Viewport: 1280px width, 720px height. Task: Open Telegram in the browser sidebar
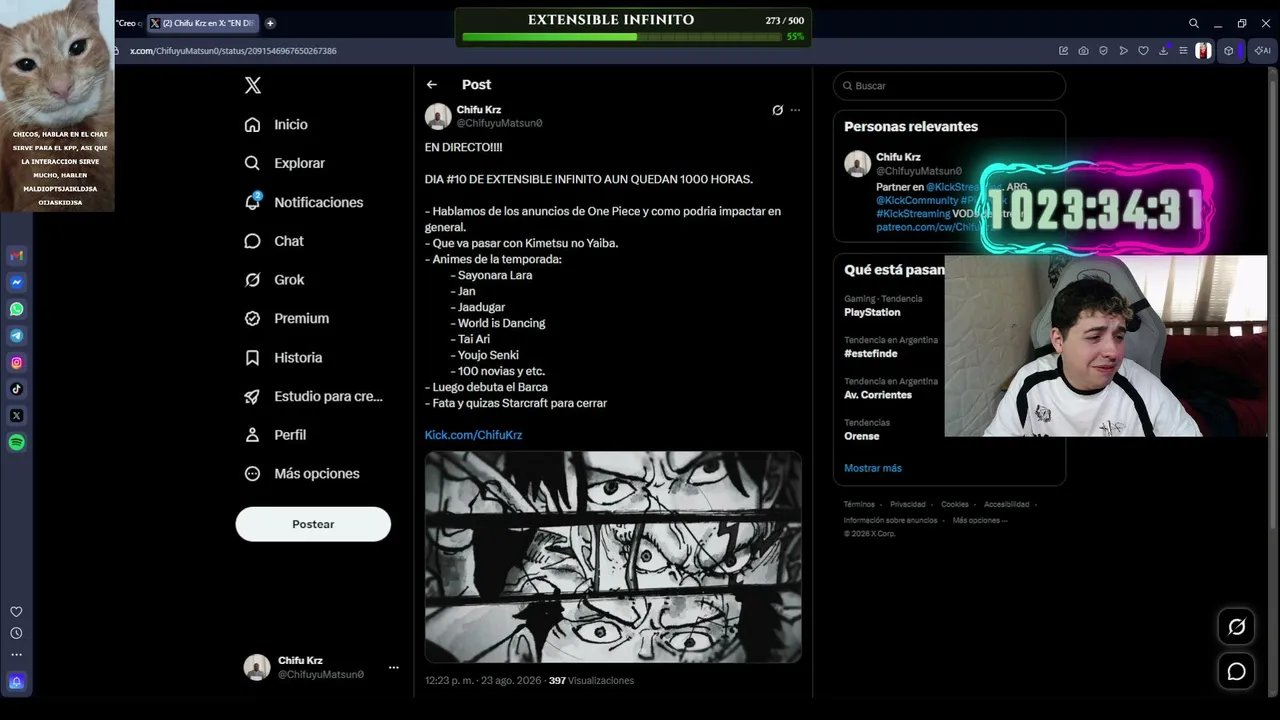[x=17, y=336]
